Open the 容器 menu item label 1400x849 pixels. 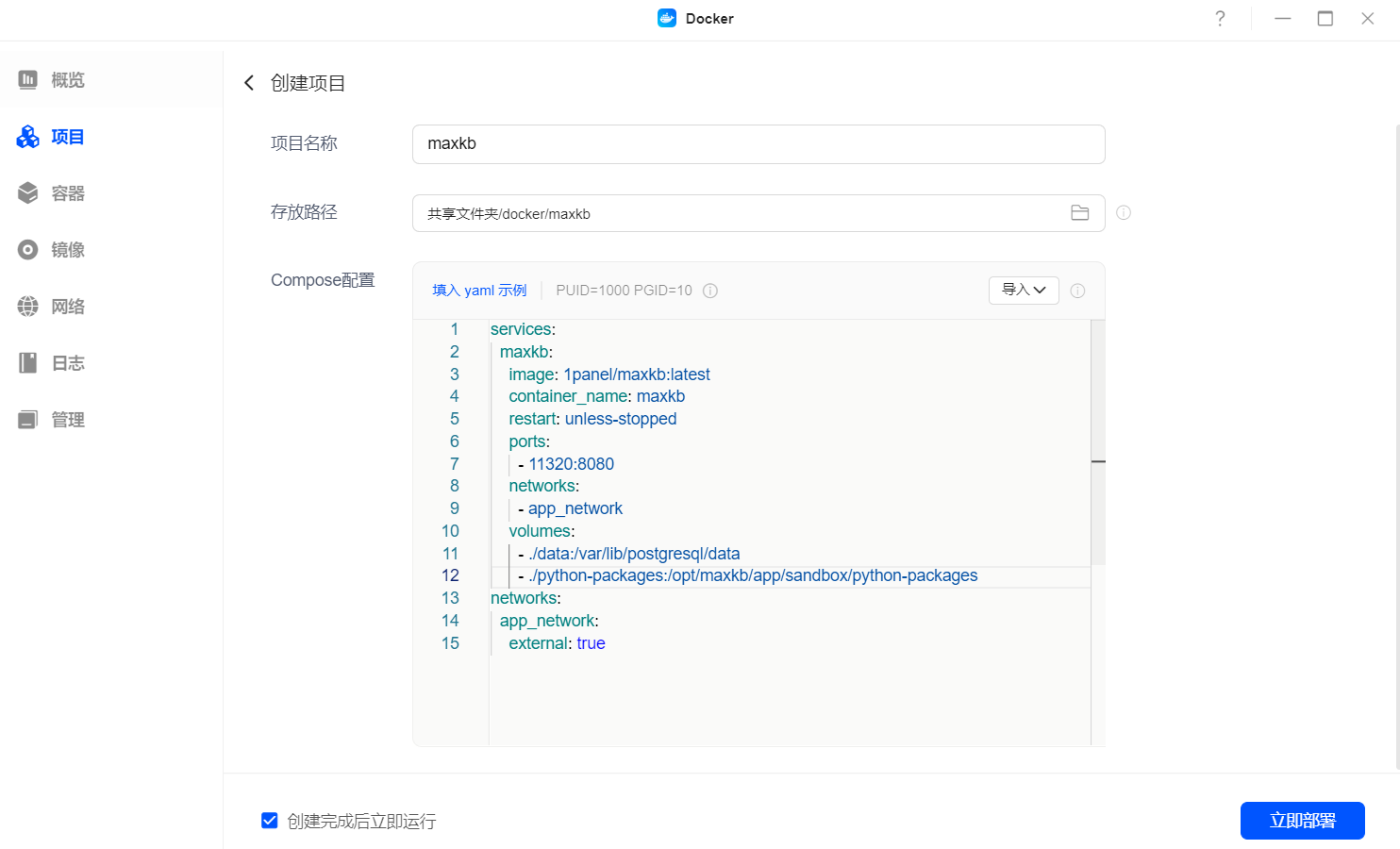68,193
